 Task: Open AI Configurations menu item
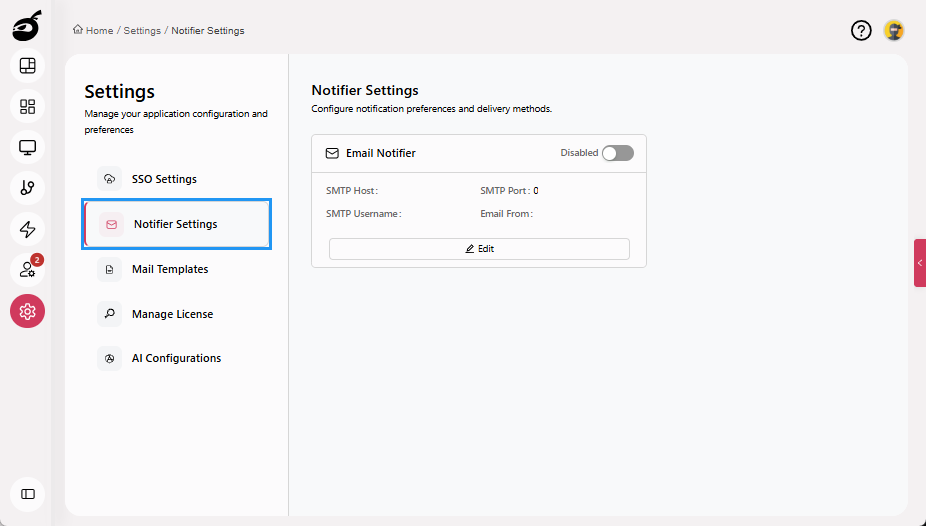177,358
